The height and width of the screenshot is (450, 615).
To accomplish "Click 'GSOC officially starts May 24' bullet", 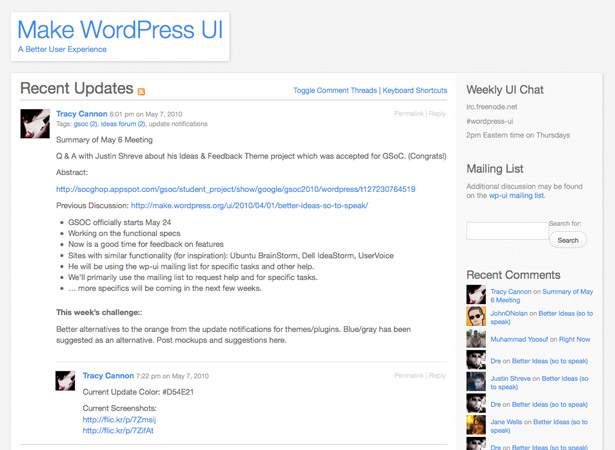I will [x=120, y=222].
